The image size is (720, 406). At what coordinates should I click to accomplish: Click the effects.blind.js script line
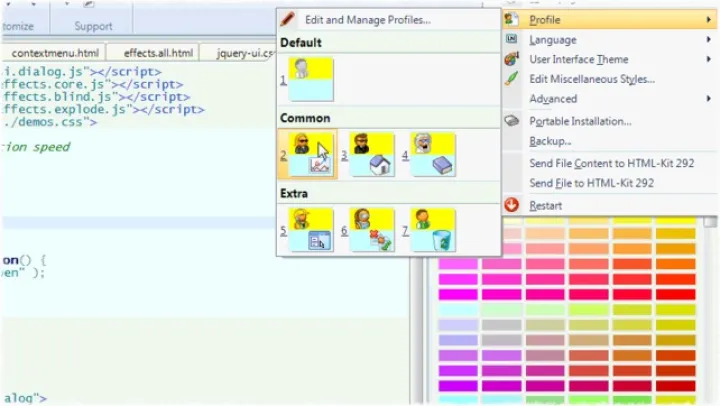[x=96, y=97]
